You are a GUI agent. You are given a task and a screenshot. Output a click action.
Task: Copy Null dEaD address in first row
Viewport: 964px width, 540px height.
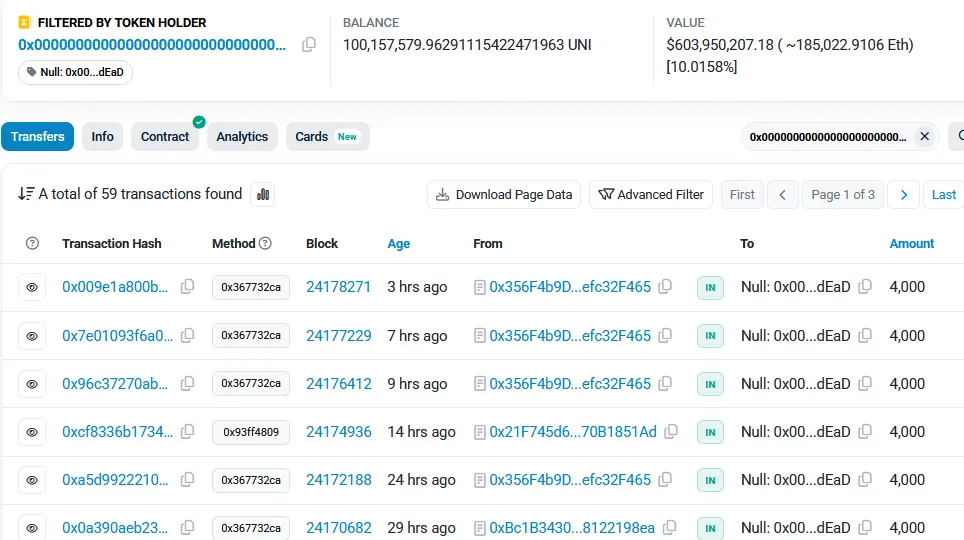point(865,287)
